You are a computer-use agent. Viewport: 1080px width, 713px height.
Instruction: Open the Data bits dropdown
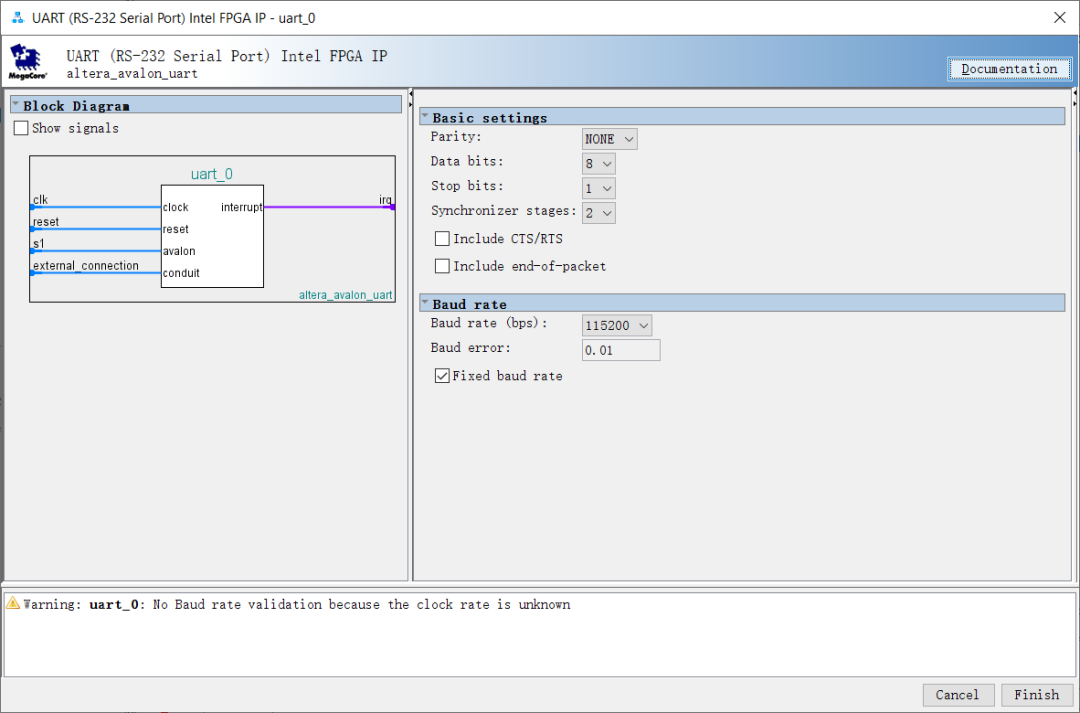coord(599,164)
